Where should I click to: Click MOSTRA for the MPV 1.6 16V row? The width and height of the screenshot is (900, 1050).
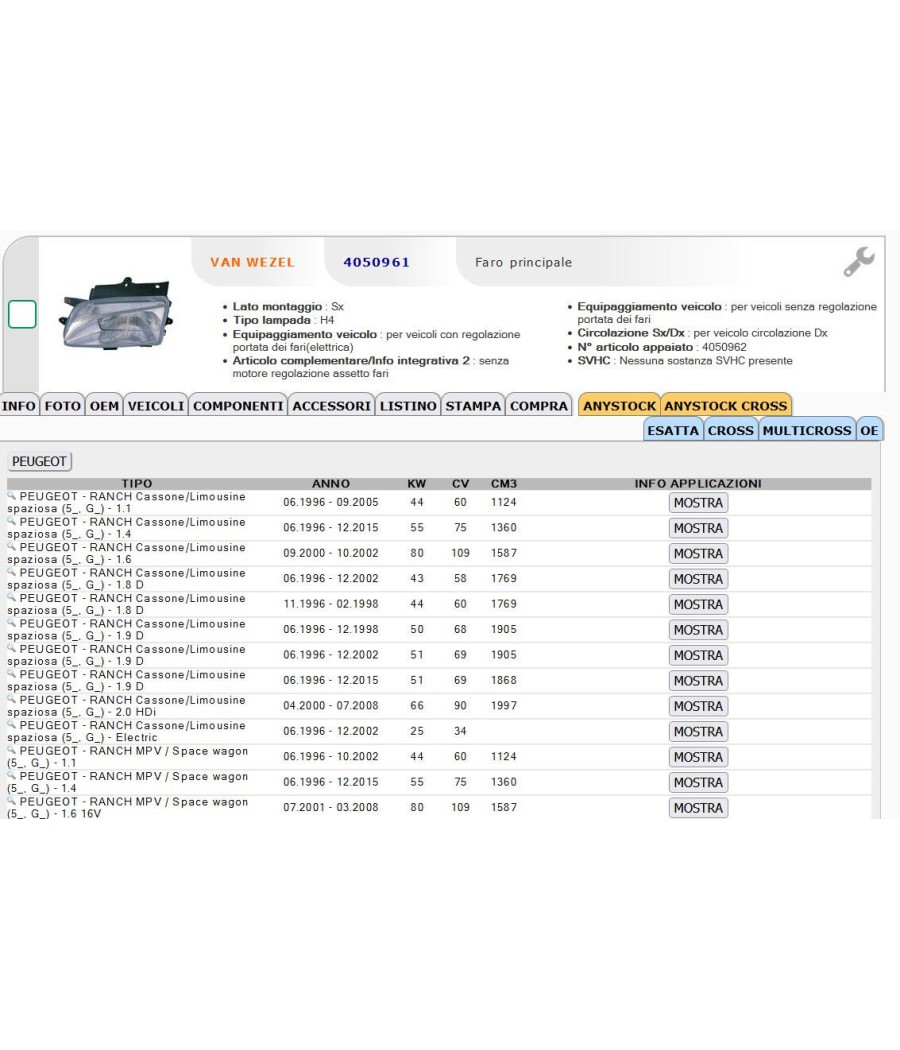(x=698, y=808)
